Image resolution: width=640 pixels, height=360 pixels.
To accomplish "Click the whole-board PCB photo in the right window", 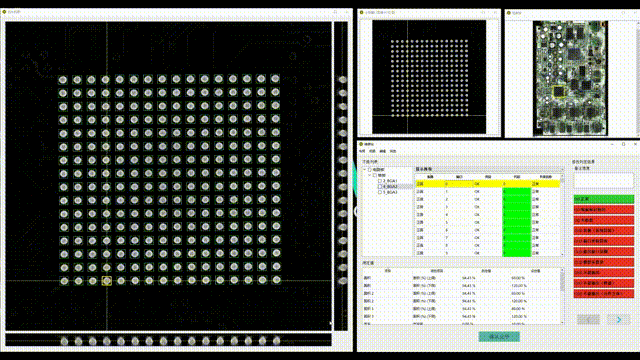I will [570, 78].
